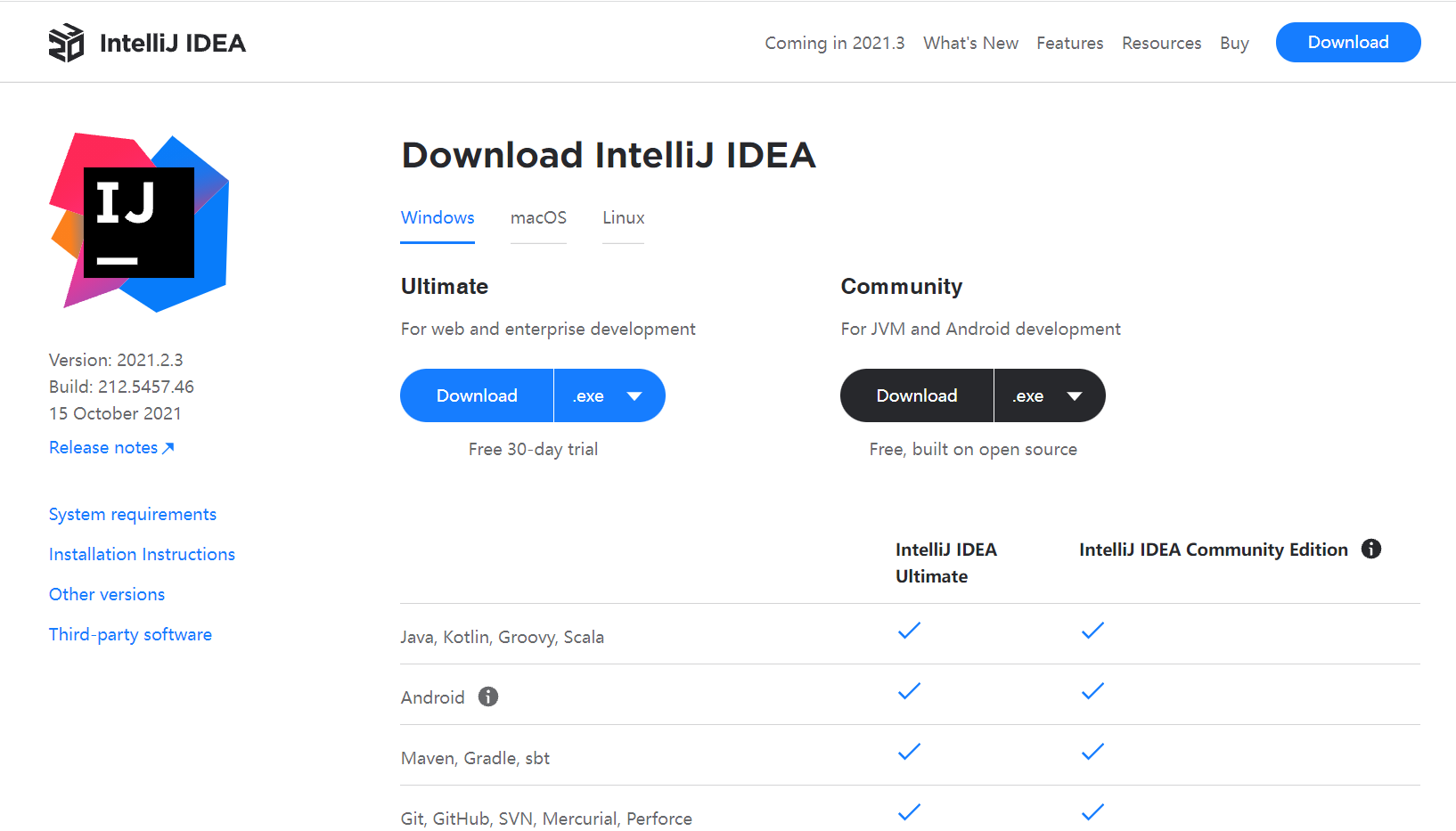Image resolution: width=1456 pixels, height=831 pixels.
Task: Expand Ultimate .exe format dropdown
Action: click(609, 395)
